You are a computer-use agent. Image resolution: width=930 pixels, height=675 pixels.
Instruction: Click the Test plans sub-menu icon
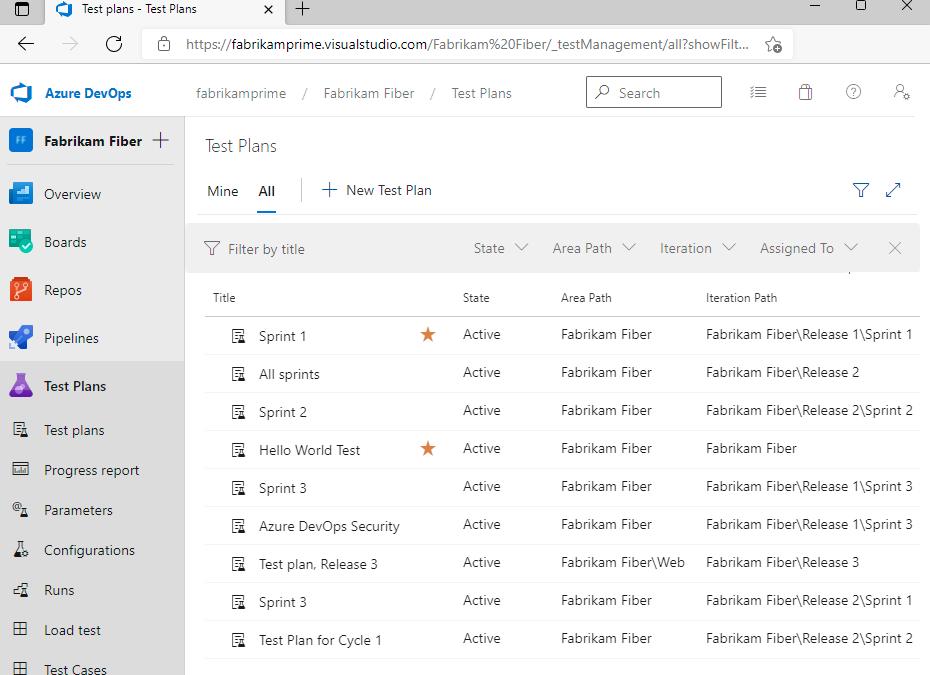(x=21, y=429)
